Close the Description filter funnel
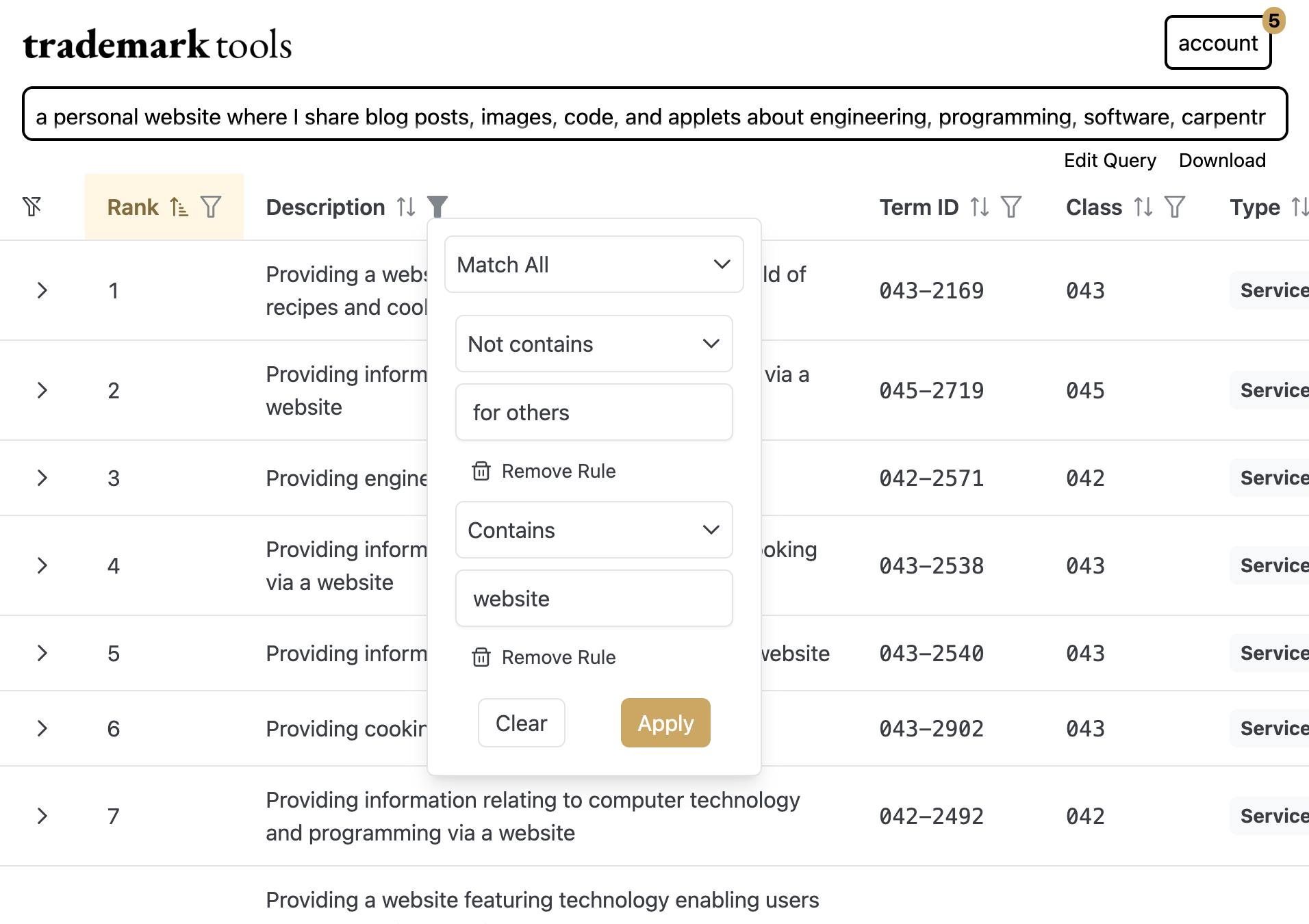The image size is (1309, 924). (437, 207)
